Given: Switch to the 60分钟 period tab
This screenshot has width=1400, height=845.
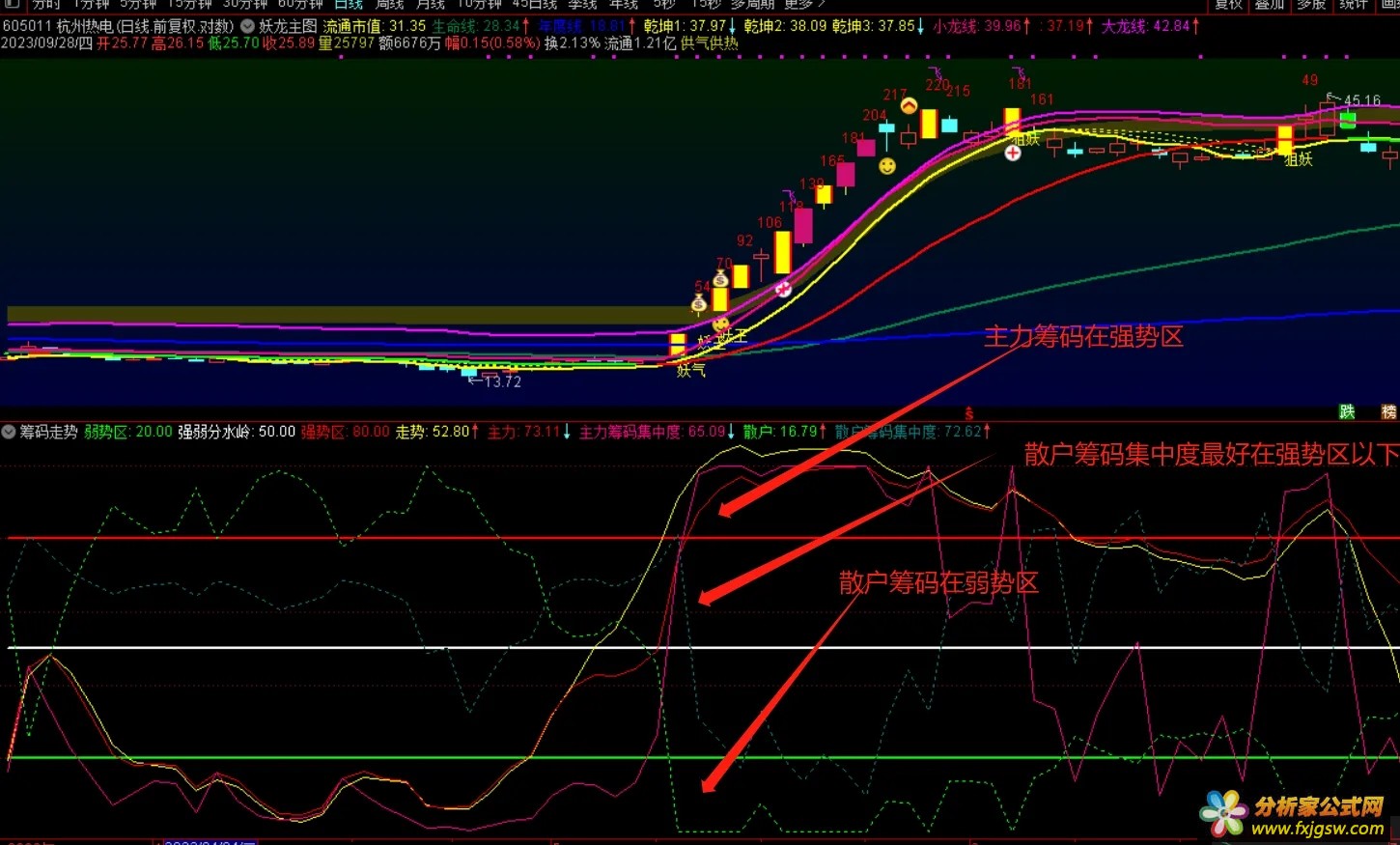Looking at the screenshot, I should point(300,5).
